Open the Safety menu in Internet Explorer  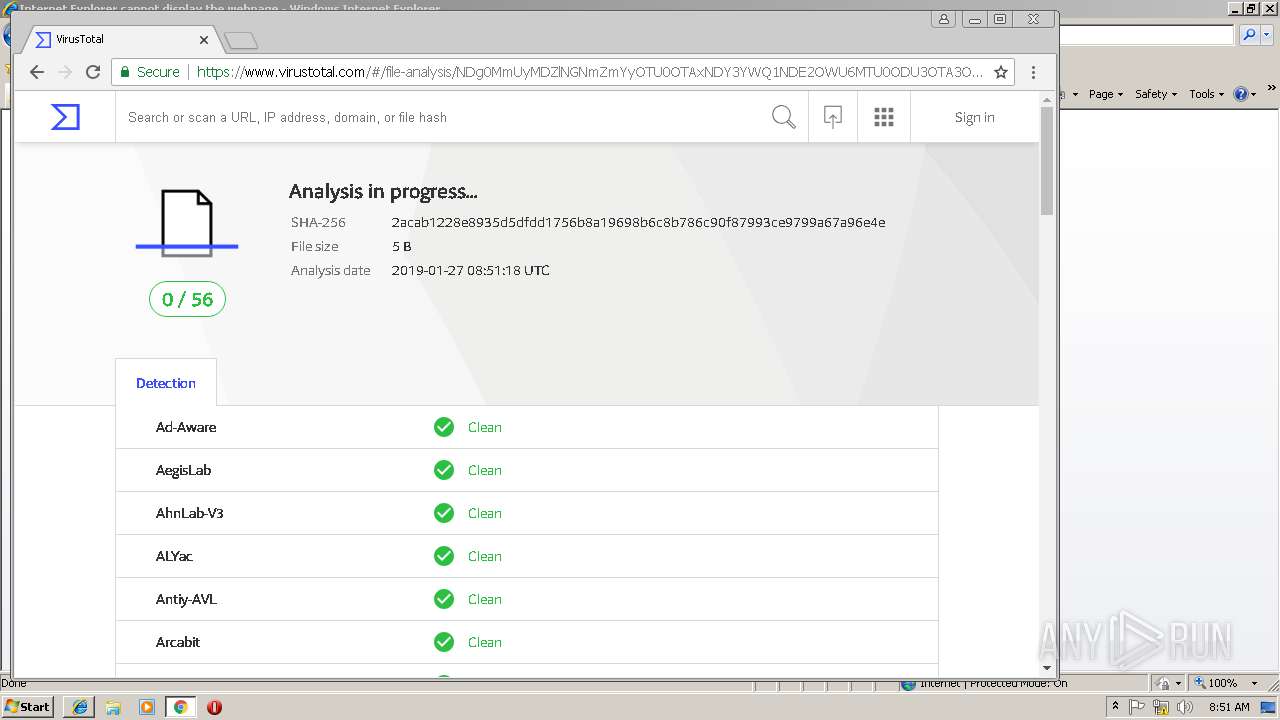point(1155,94)
